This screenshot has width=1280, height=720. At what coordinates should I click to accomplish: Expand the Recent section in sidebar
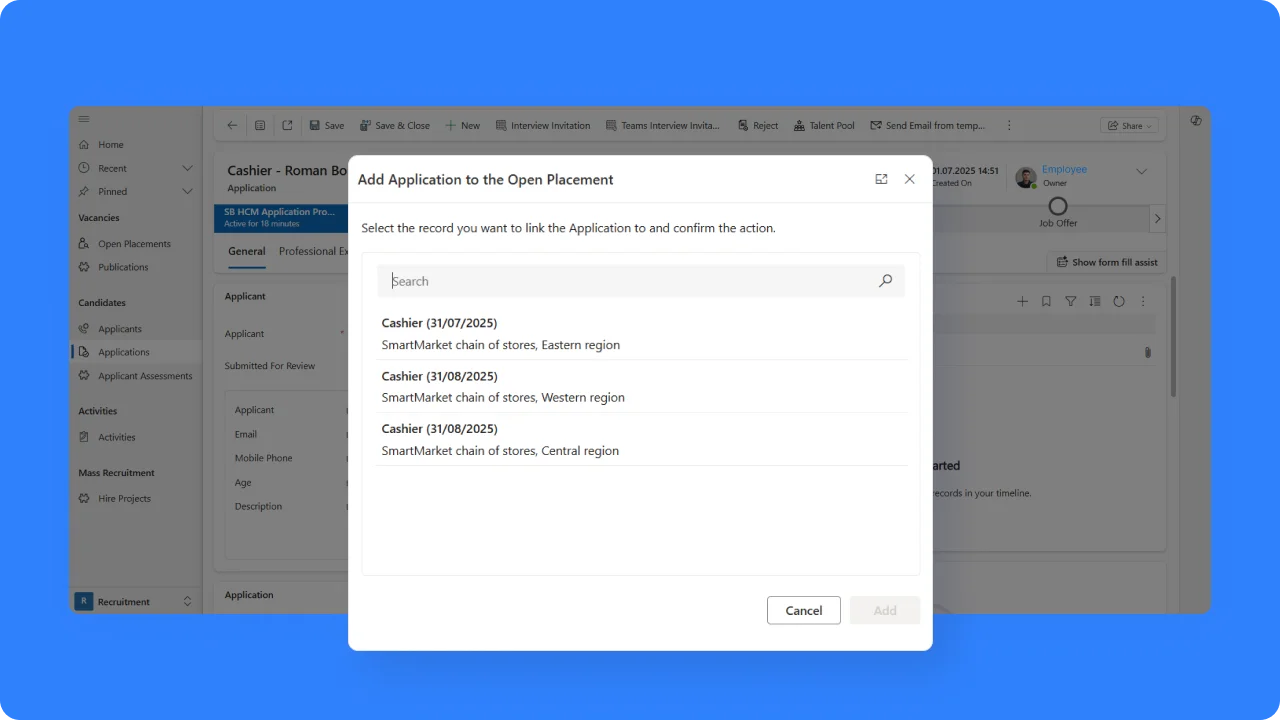click(x=187, y=168)
